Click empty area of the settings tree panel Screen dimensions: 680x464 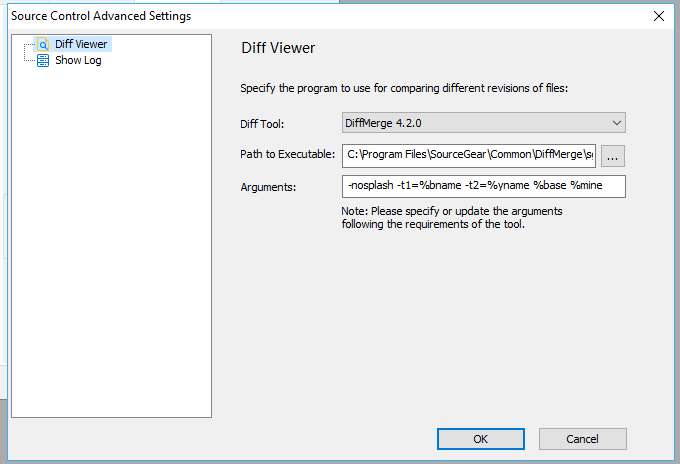111,243
